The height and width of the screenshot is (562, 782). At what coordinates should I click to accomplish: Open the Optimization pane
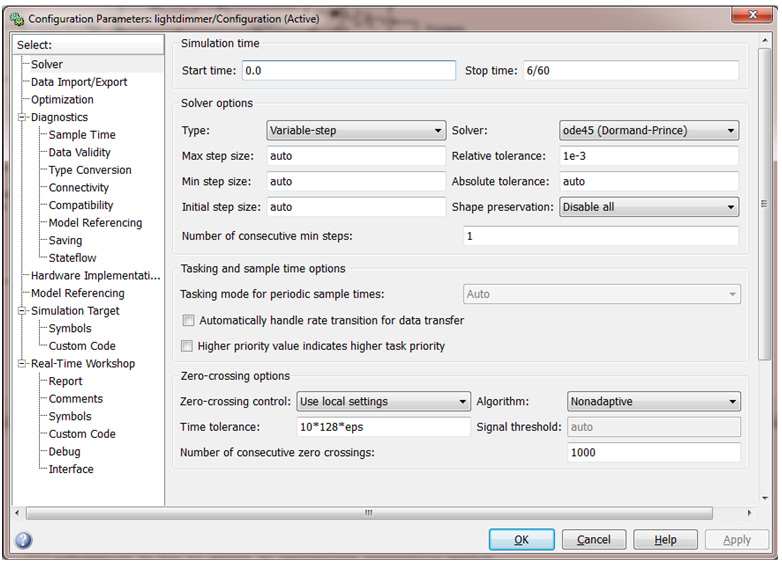click(62, 100)
